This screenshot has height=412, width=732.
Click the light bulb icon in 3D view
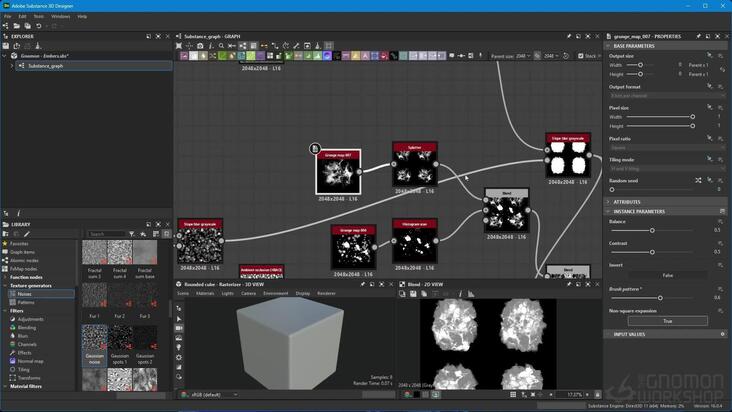tap(179, 348)
